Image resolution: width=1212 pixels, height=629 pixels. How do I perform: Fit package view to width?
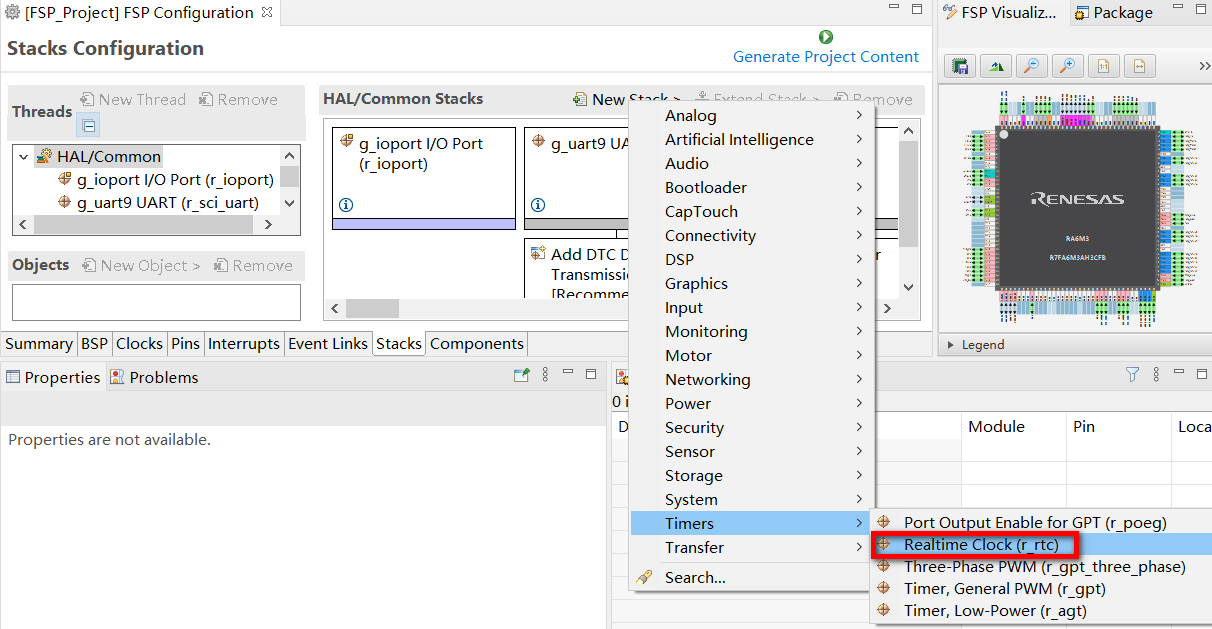pos(1139,66)
